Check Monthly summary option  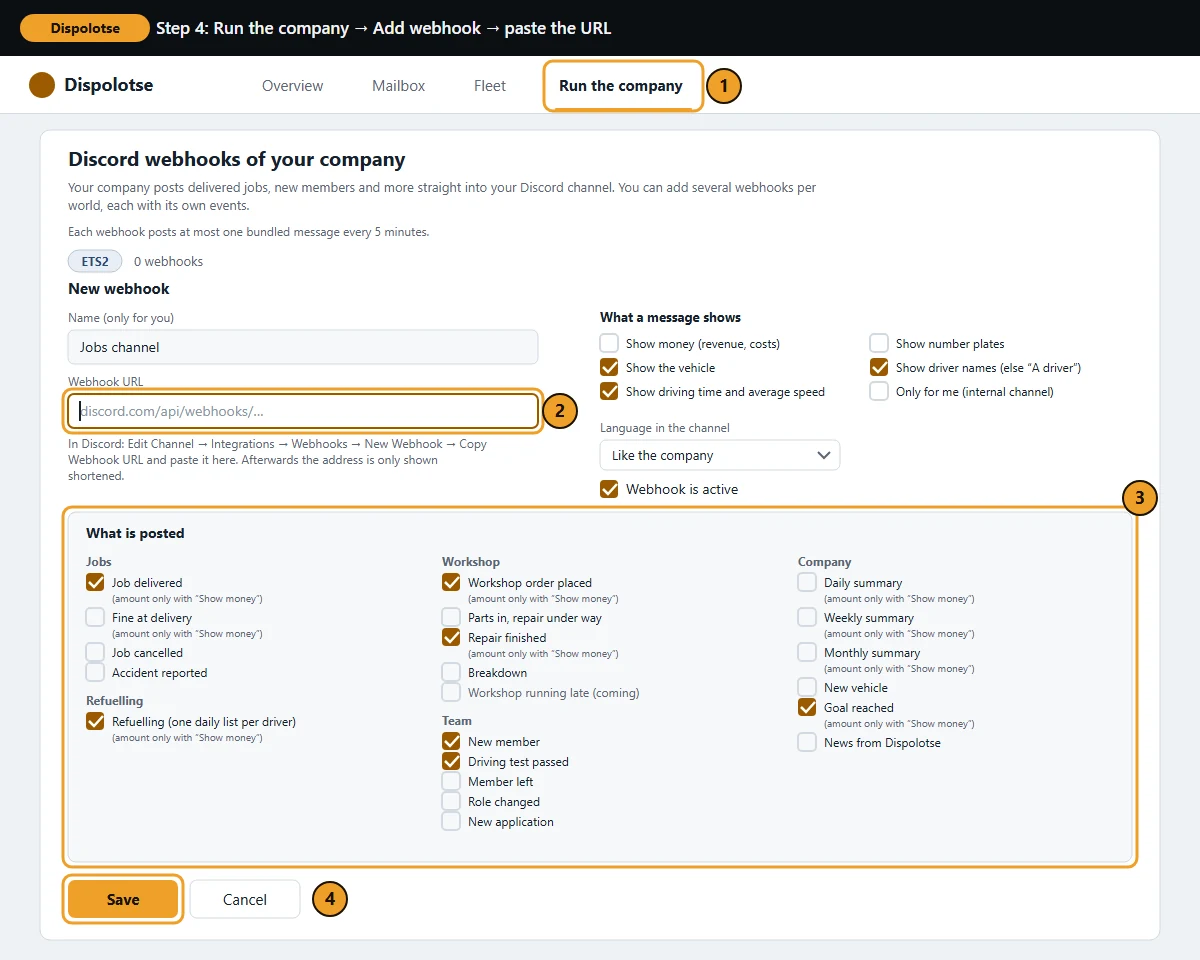point(807,652)
